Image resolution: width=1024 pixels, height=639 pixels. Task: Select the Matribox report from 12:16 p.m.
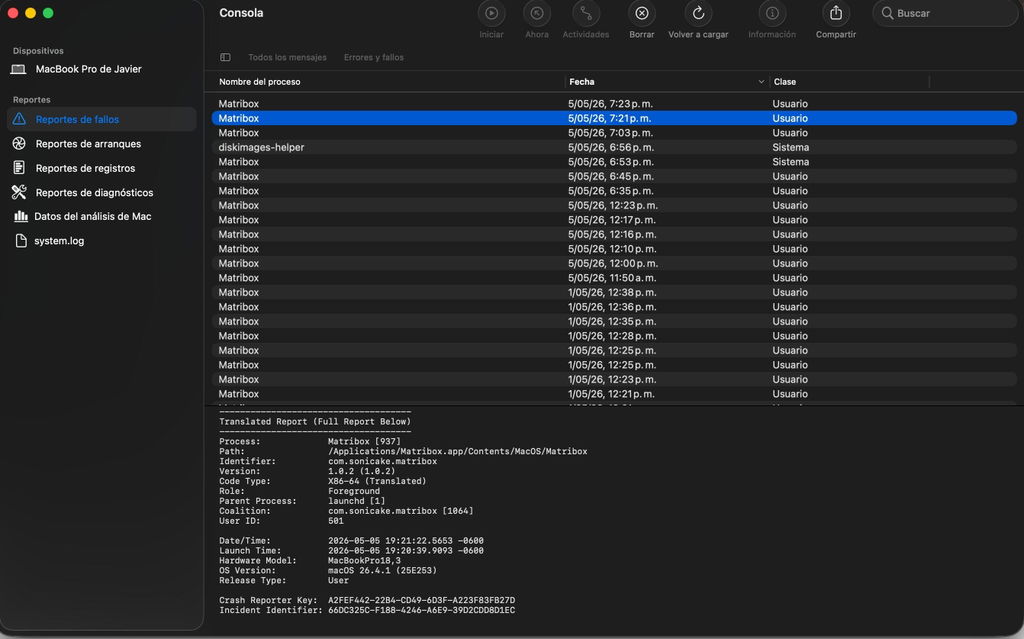point(614,234)
